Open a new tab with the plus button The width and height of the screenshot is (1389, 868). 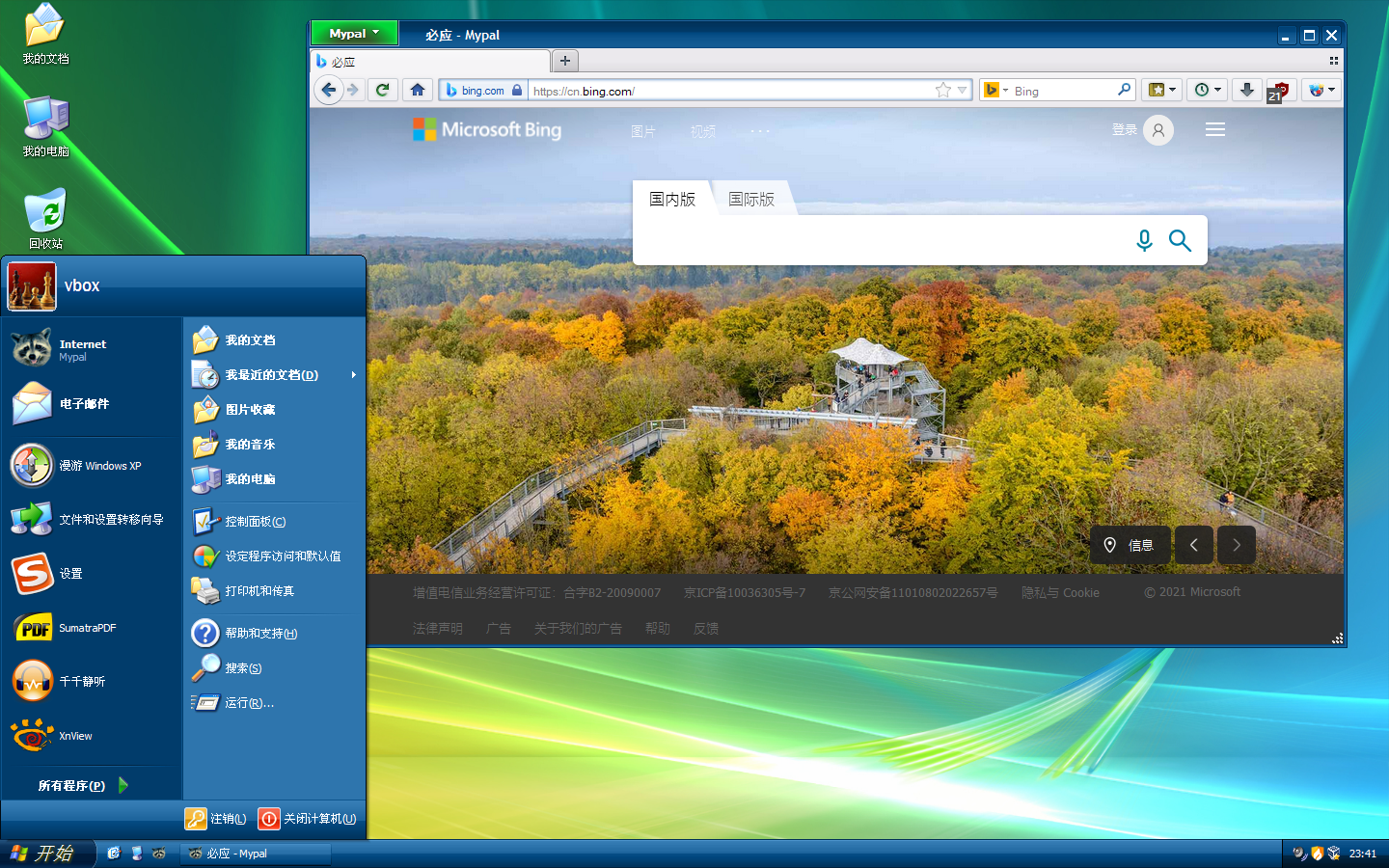(565, 61)
